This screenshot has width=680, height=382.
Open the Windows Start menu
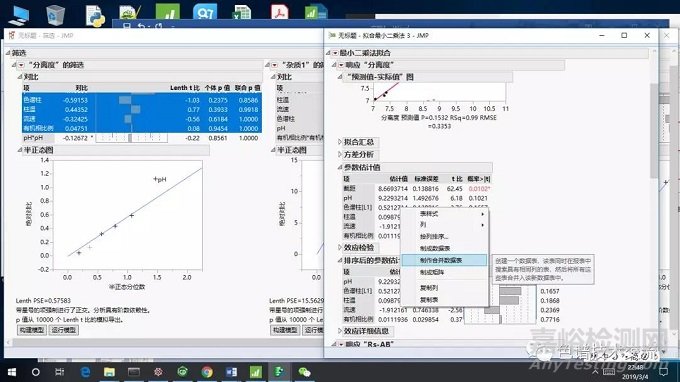point(12,372)
